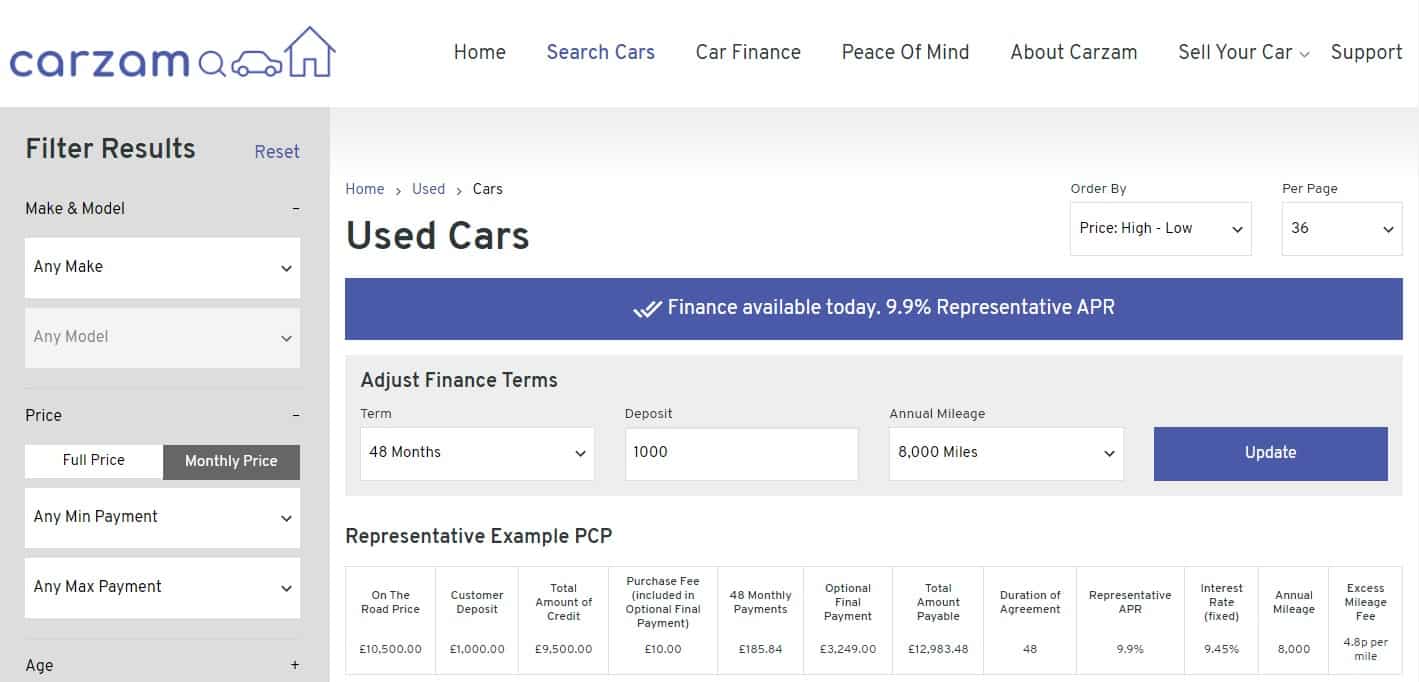Collapse the Price filter section
Screen dimensions: 1419x682
295,416
